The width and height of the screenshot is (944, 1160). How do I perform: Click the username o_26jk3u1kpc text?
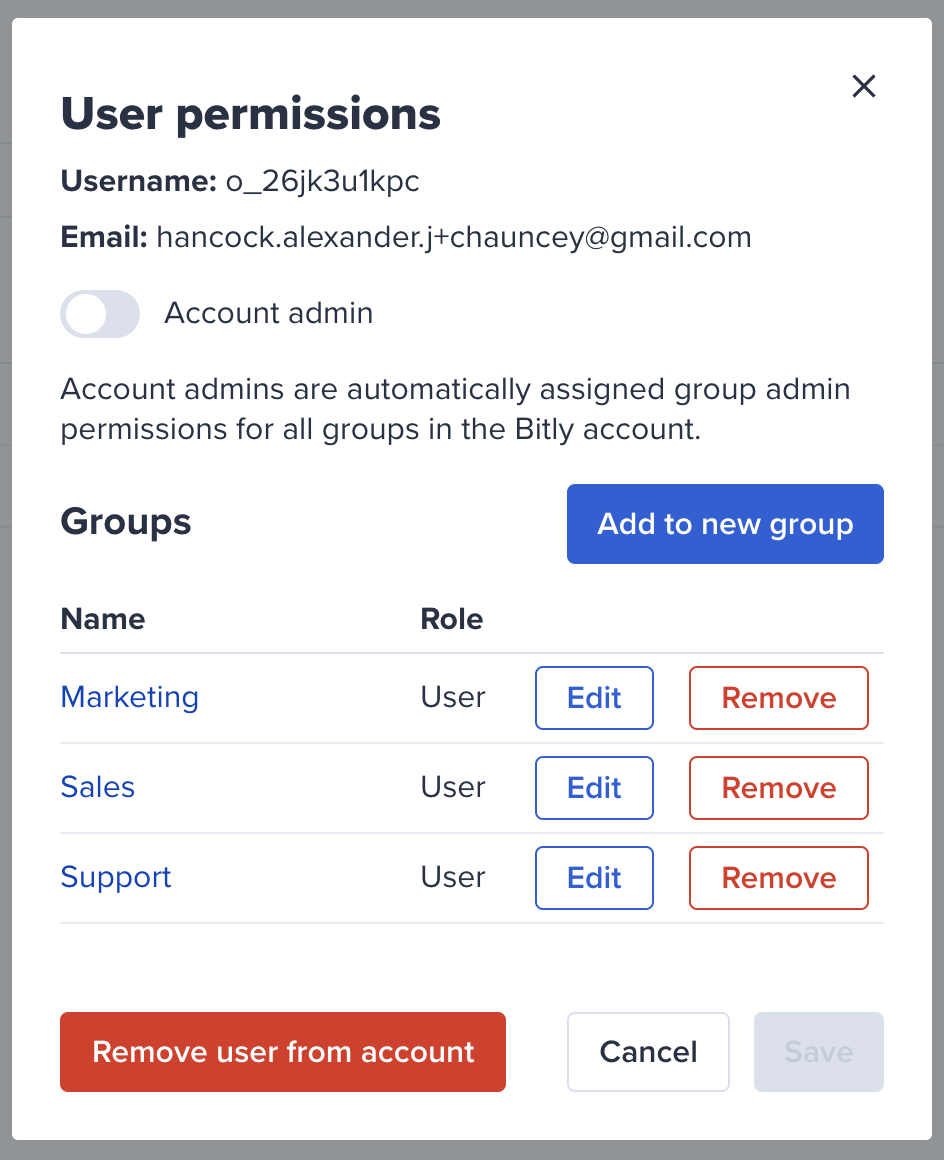(x=322, y=181)
